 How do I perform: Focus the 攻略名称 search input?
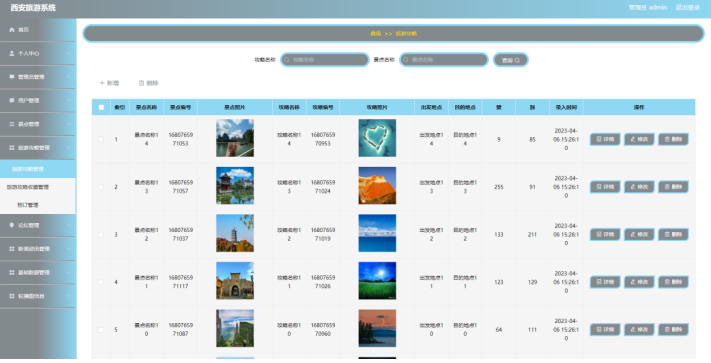click(x=325, y=60)
